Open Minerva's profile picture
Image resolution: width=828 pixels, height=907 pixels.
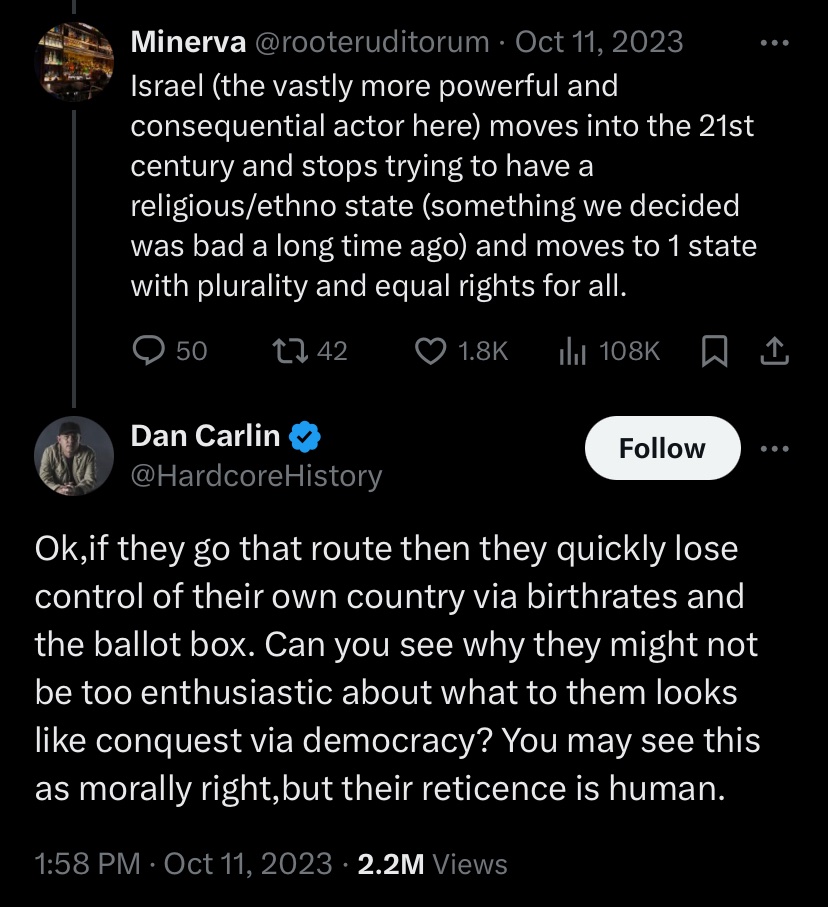click(74, 61)
